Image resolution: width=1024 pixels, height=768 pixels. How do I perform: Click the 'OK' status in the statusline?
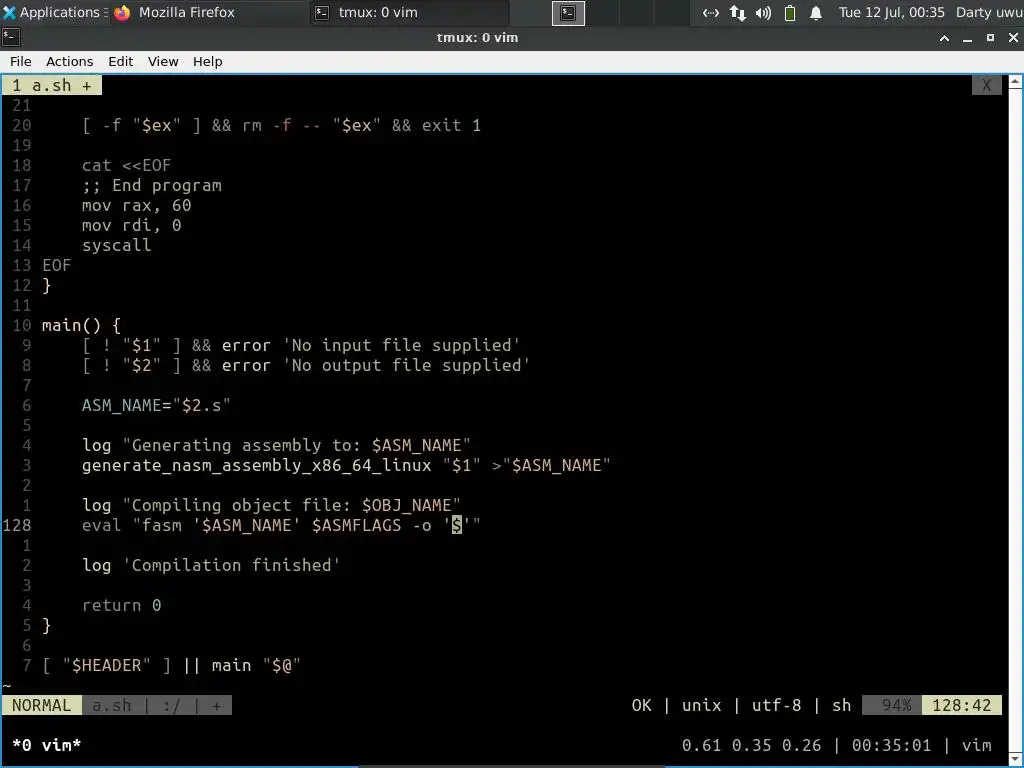click(641, 705)
